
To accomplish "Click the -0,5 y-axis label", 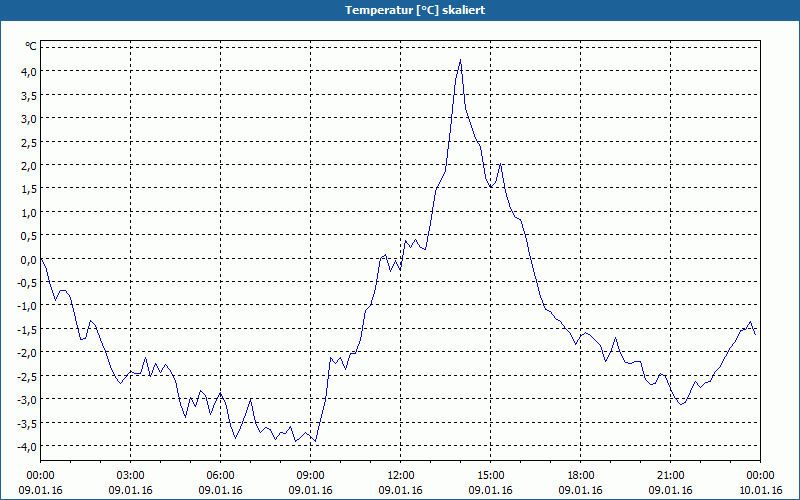I will 28,283.
